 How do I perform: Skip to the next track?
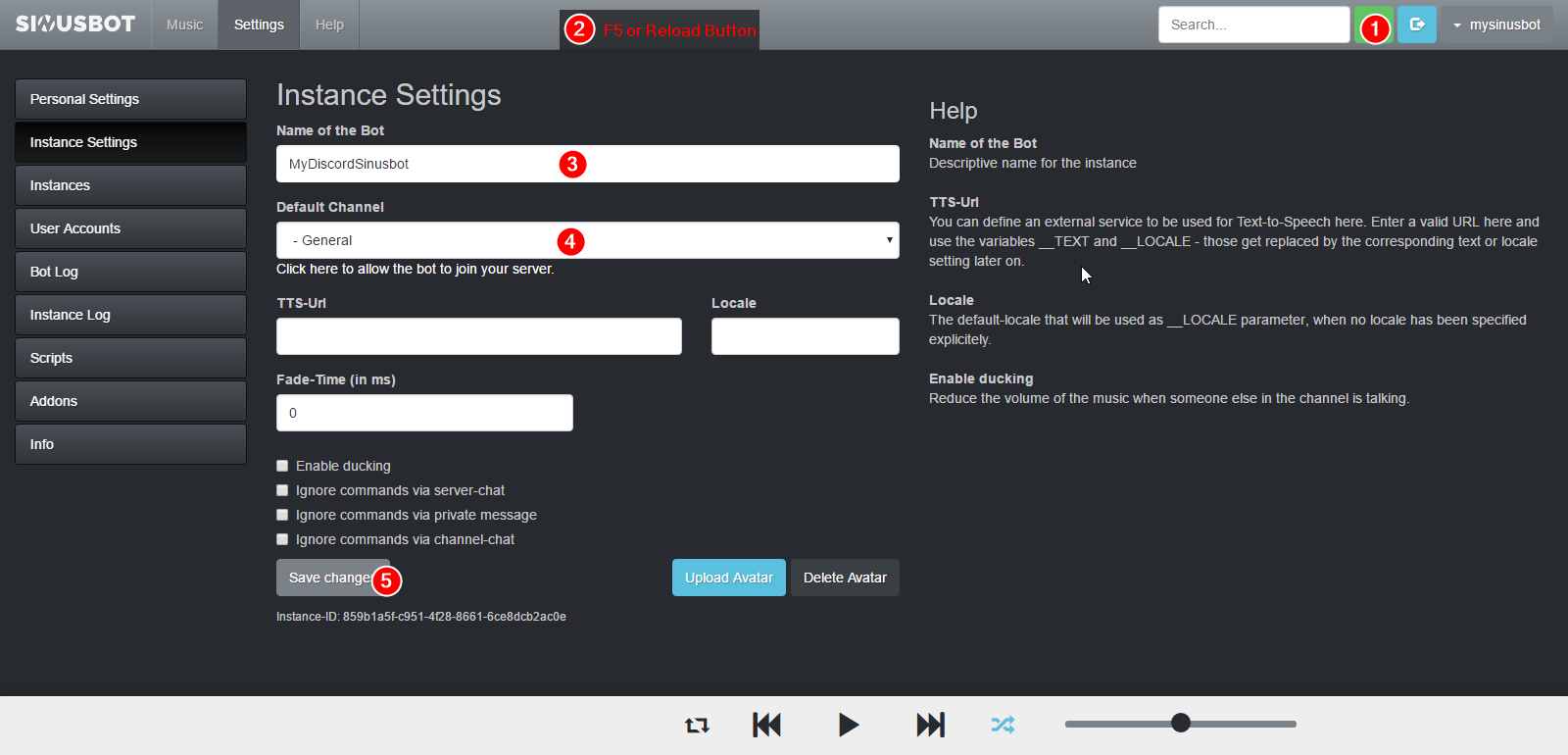[930, 725]
